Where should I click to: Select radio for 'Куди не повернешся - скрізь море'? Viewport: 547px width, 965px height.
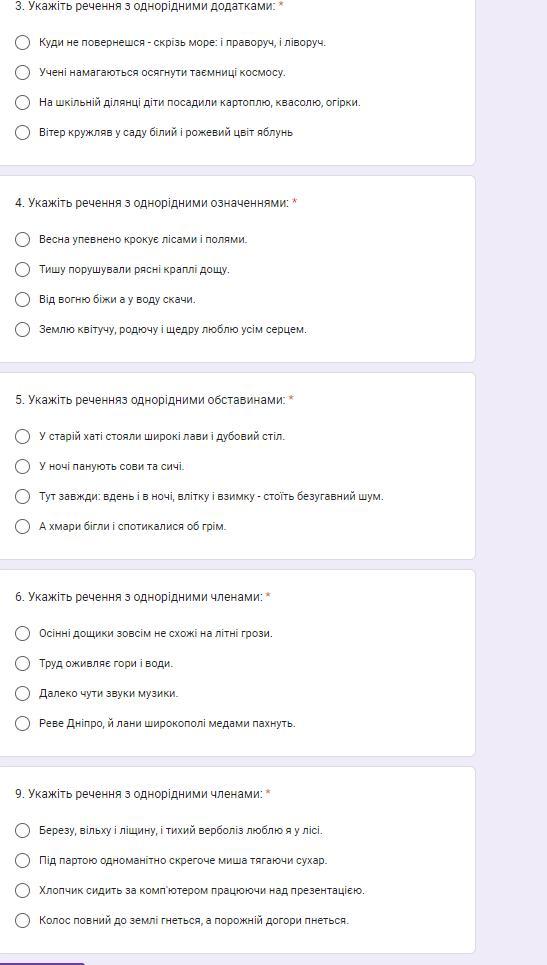pos(22,42)
